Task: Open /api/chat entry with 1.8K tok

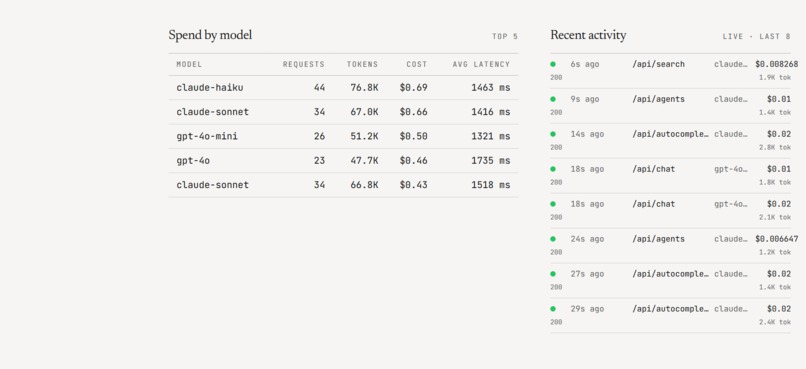Action: point(670,175)
